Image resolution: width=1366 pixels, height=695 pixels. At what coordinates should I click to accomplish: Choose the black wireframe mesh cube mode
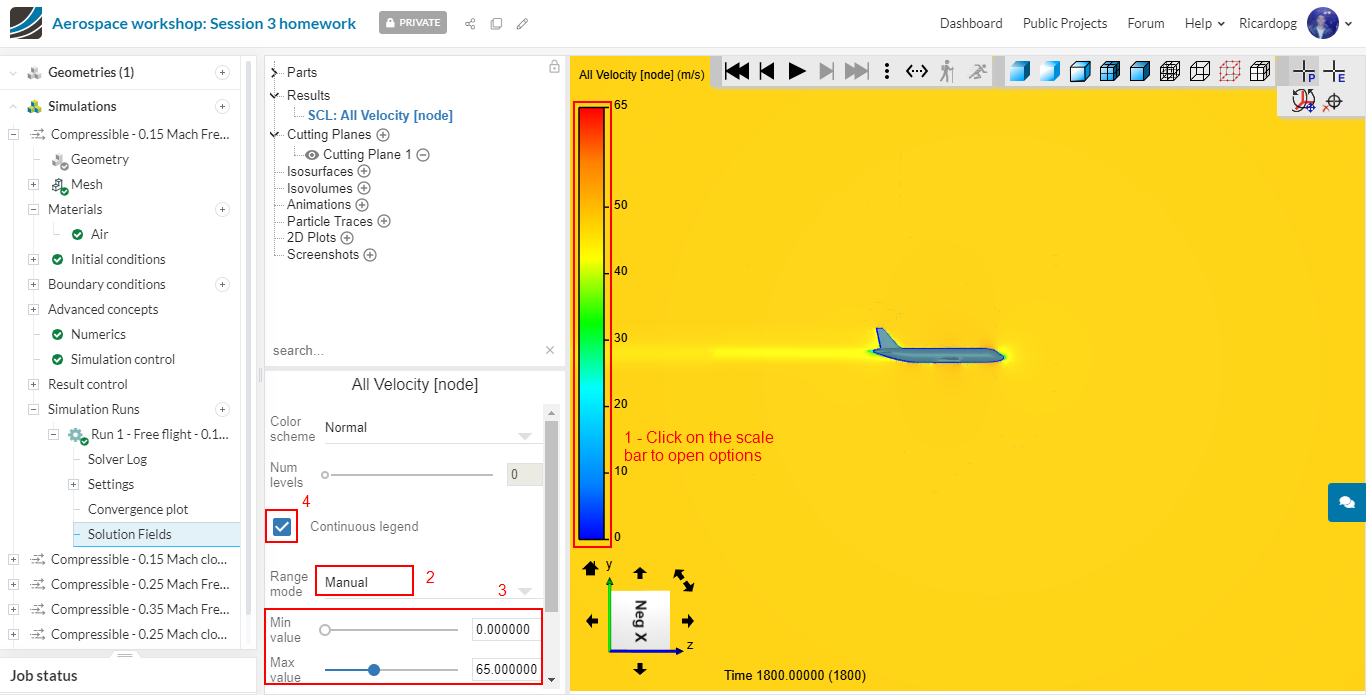click(x=1170, y=71)
